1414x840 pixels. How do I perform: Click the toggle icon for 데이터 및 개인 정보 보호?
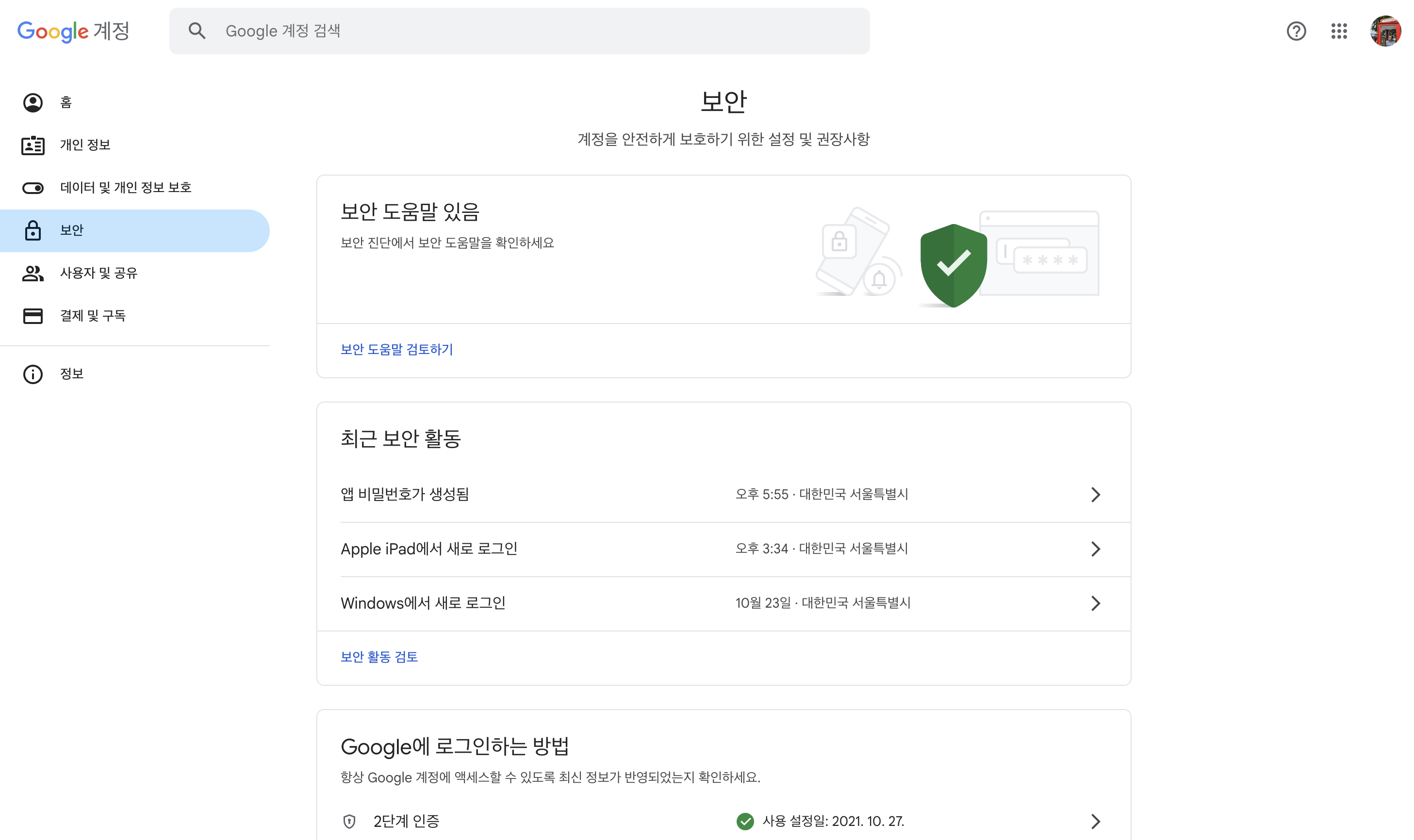[x=33, y=188]
